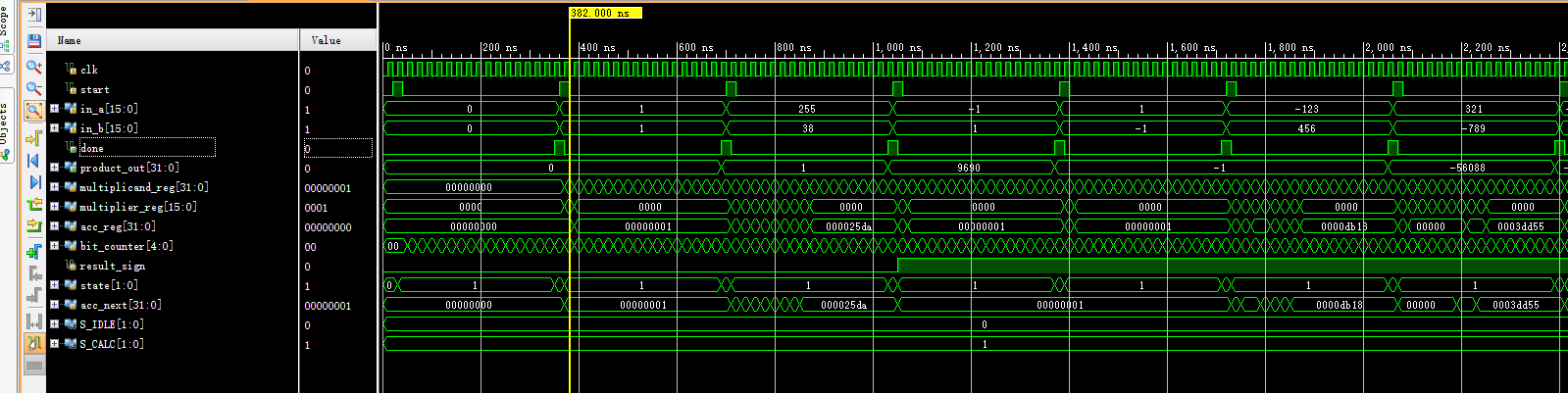
Task: Click the -789 segment in in_b waveform
Action: [1474, 128]
